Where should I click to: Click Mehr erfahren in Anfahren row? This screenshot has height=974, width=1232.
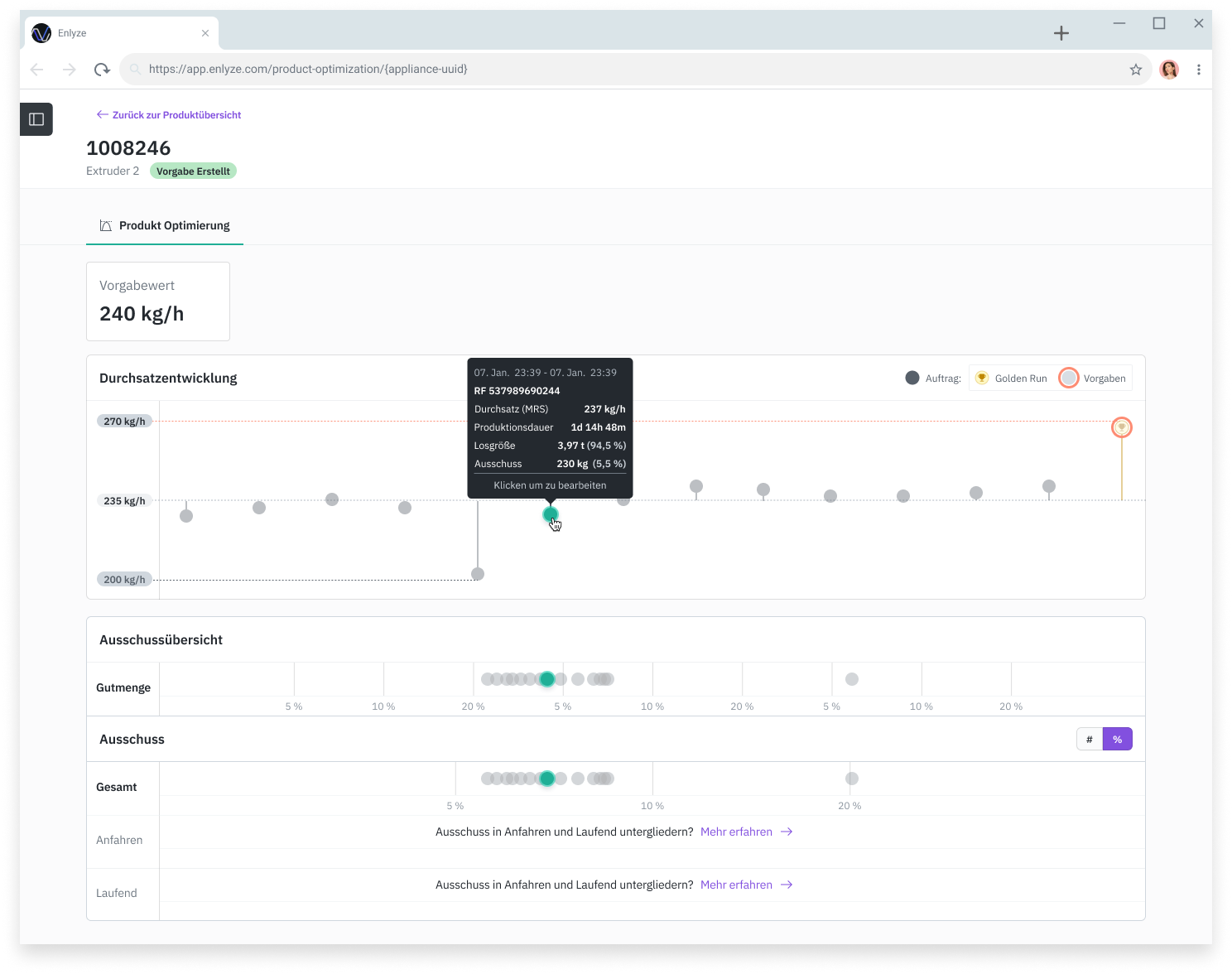click(x=746, y=832)
